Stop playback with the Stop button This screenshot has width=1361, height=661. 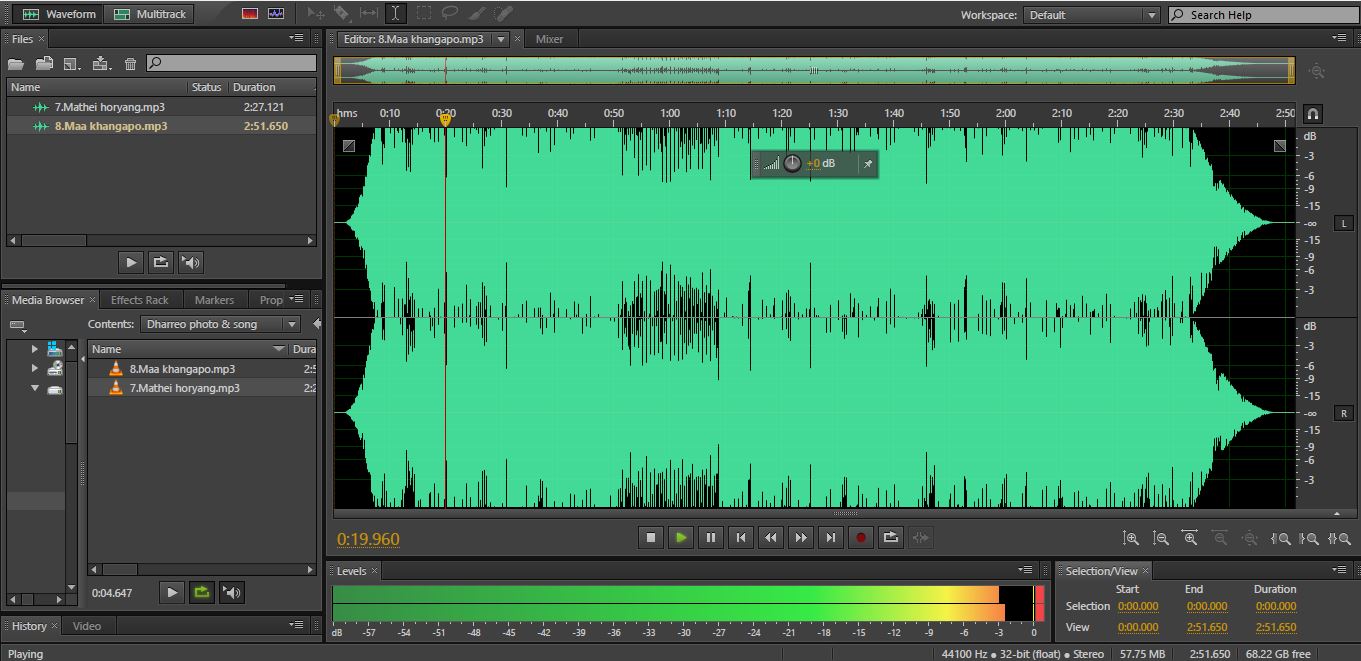pos(650,537)
